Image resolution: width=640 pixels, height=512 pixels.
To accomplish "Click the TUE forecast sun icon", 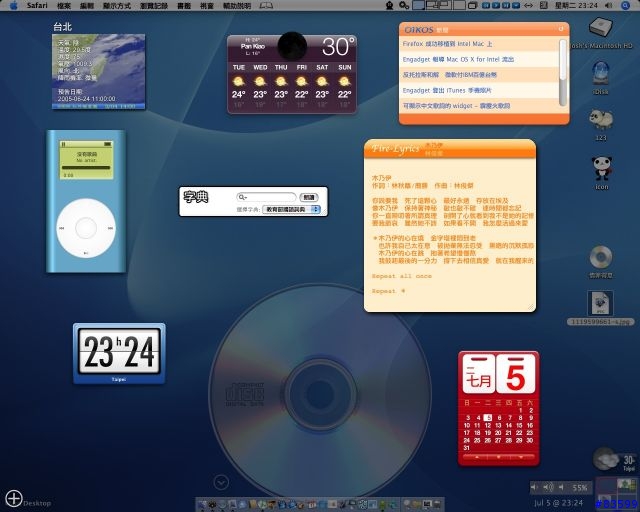I will 238,81.
